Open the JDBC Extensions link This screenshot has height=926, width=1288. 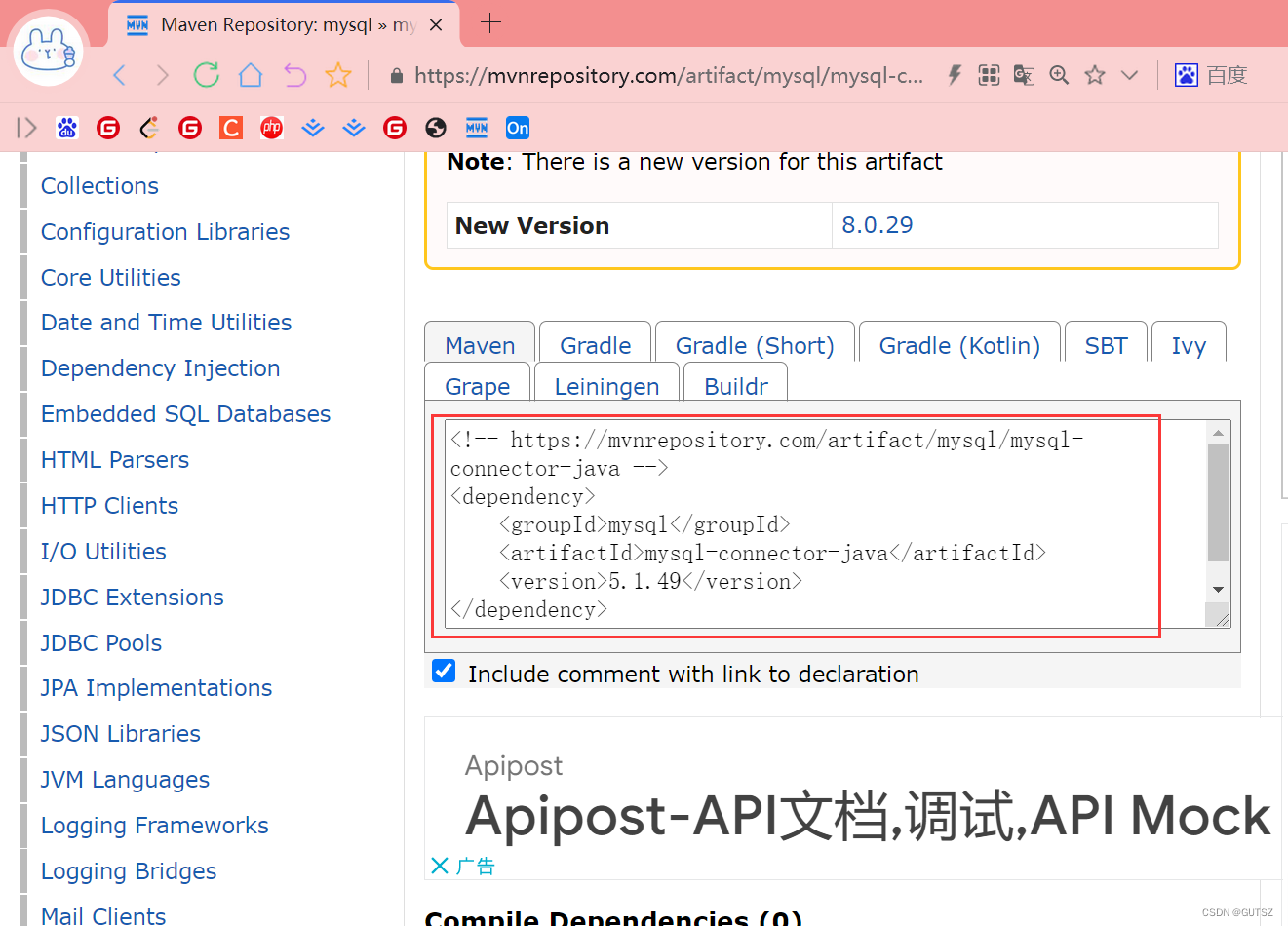[x=133, y=598]
